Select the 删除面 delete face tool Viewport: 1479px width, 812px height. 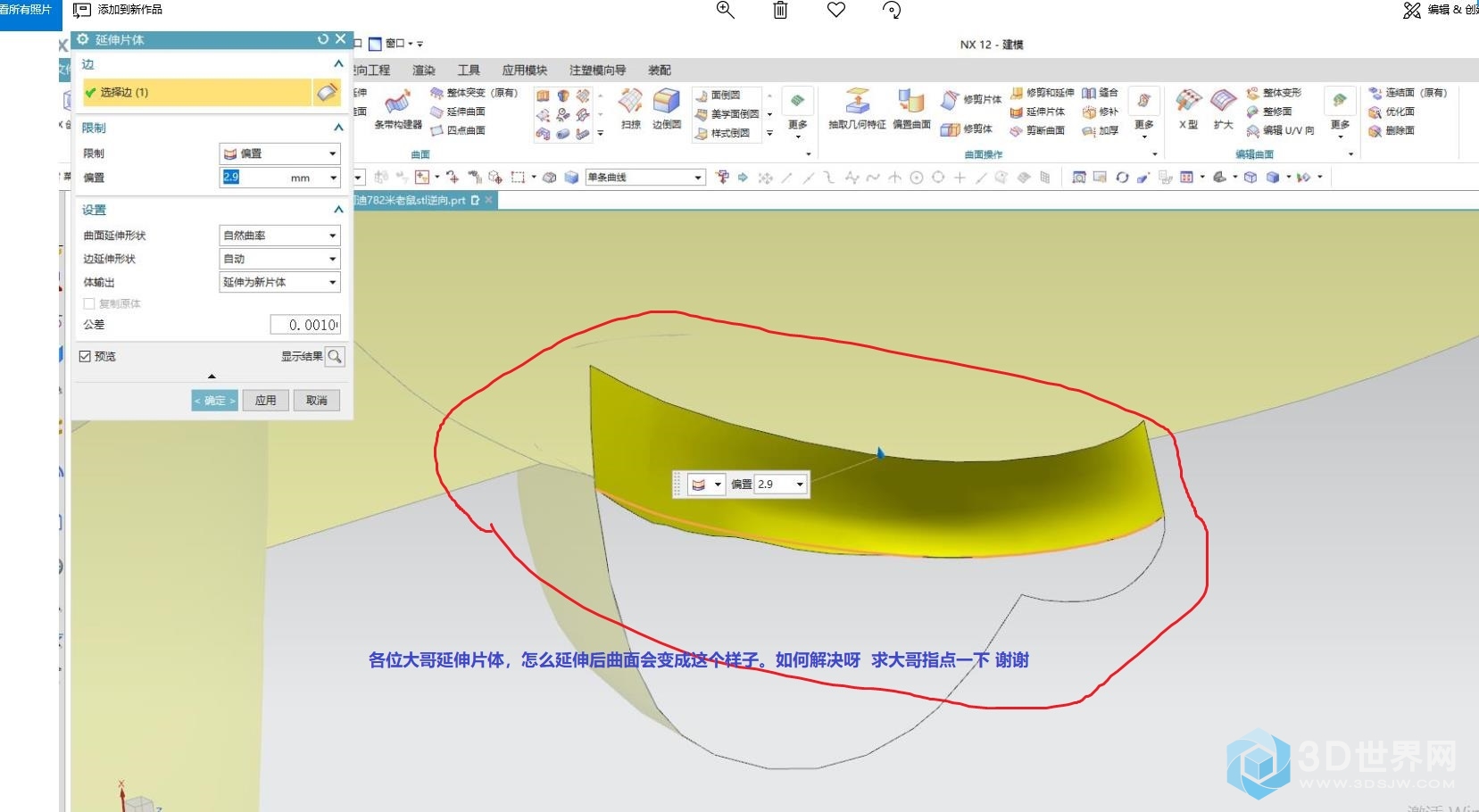pos(1391,130)
